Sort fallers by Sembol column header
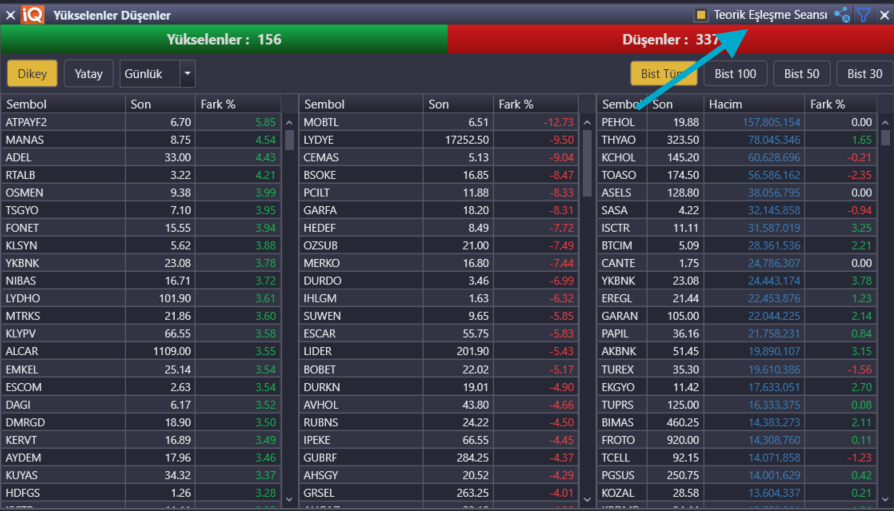 click(361, 104)
